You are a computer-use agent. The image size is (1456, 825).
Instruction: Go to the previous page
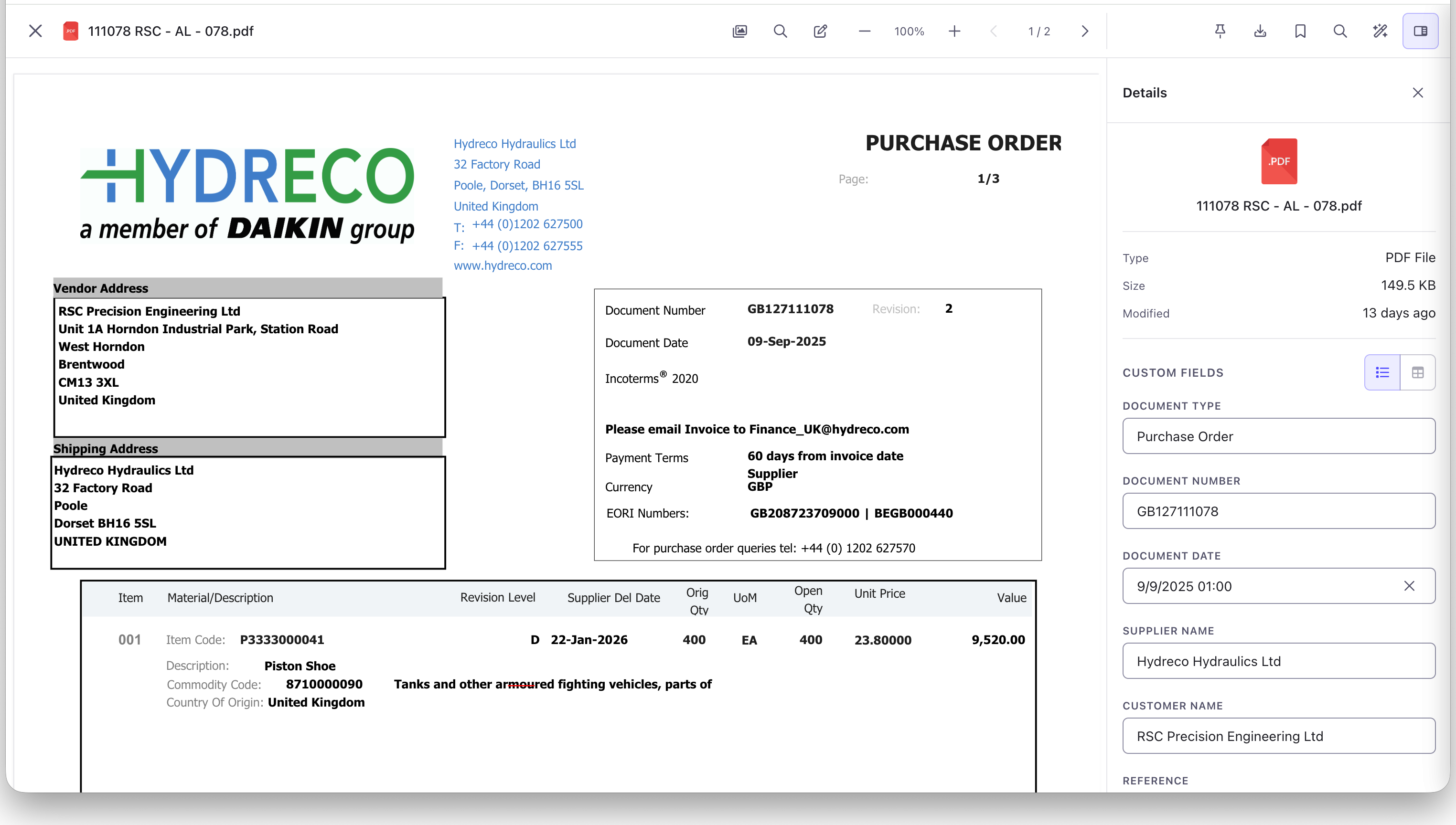994,31
